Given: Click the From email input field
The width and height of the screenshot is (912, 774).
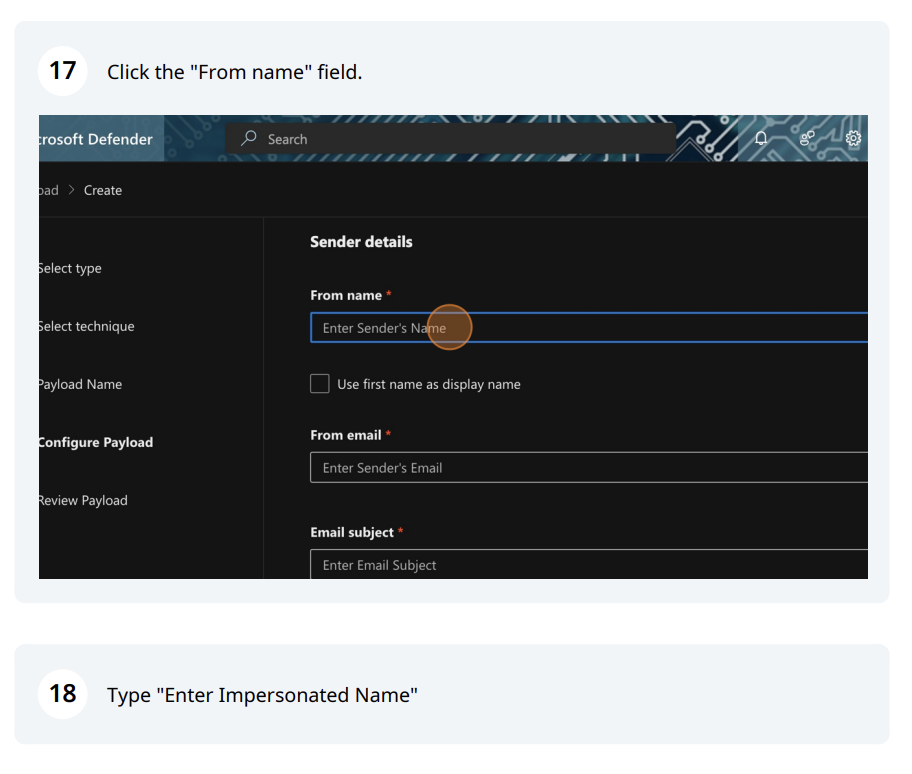Looking at the screenshot, I should pos(588,468).
